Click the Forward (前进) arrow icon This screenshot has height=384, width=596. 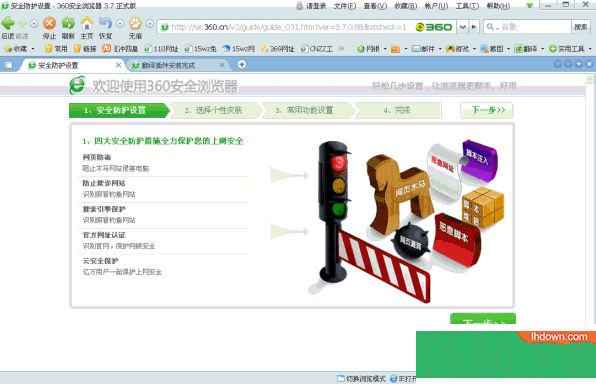click(22, 24)
